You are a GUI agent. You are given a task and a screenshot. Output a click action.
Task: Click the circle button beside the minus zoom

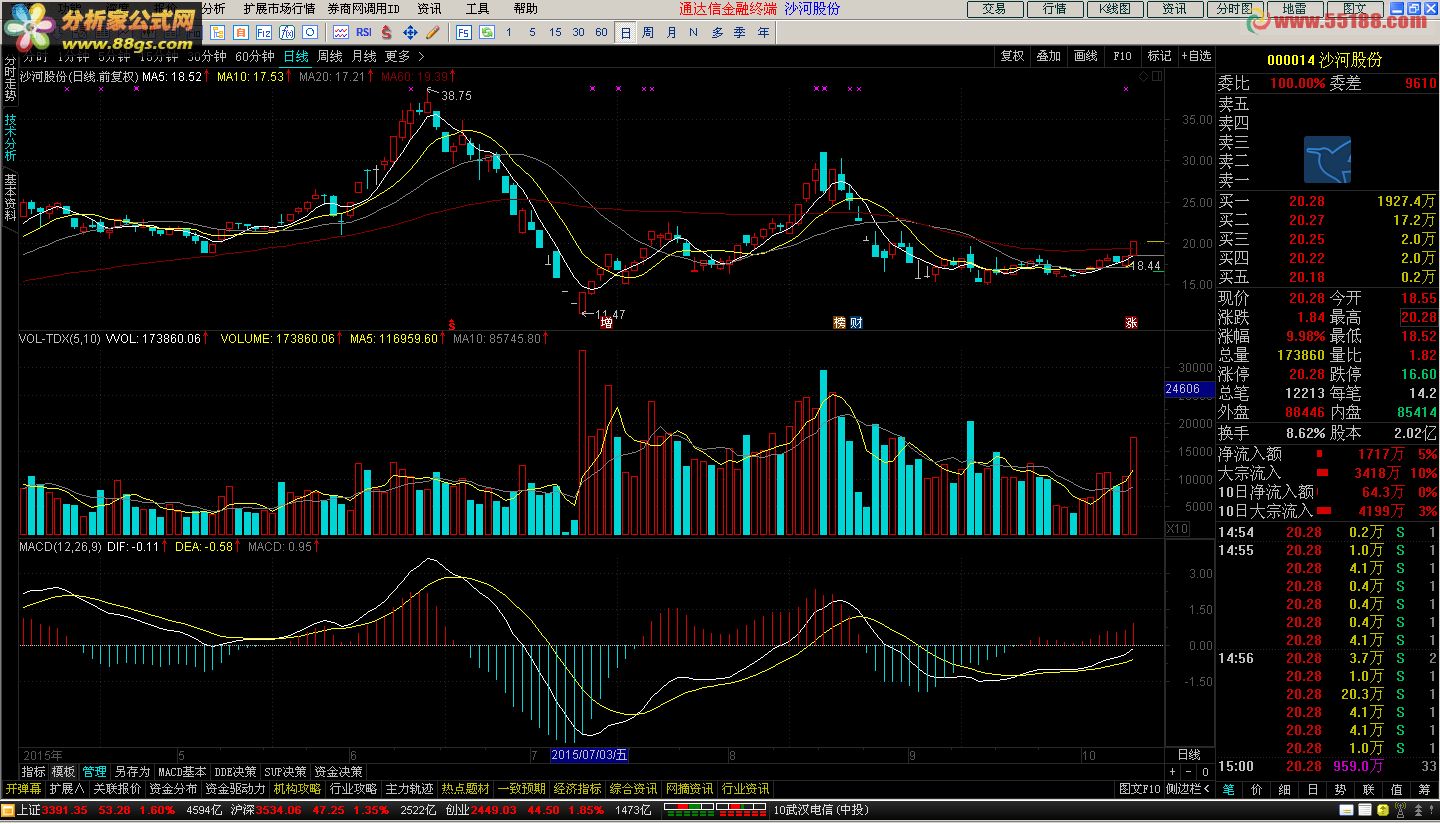pyautogui.click(x=1205, y=772)
